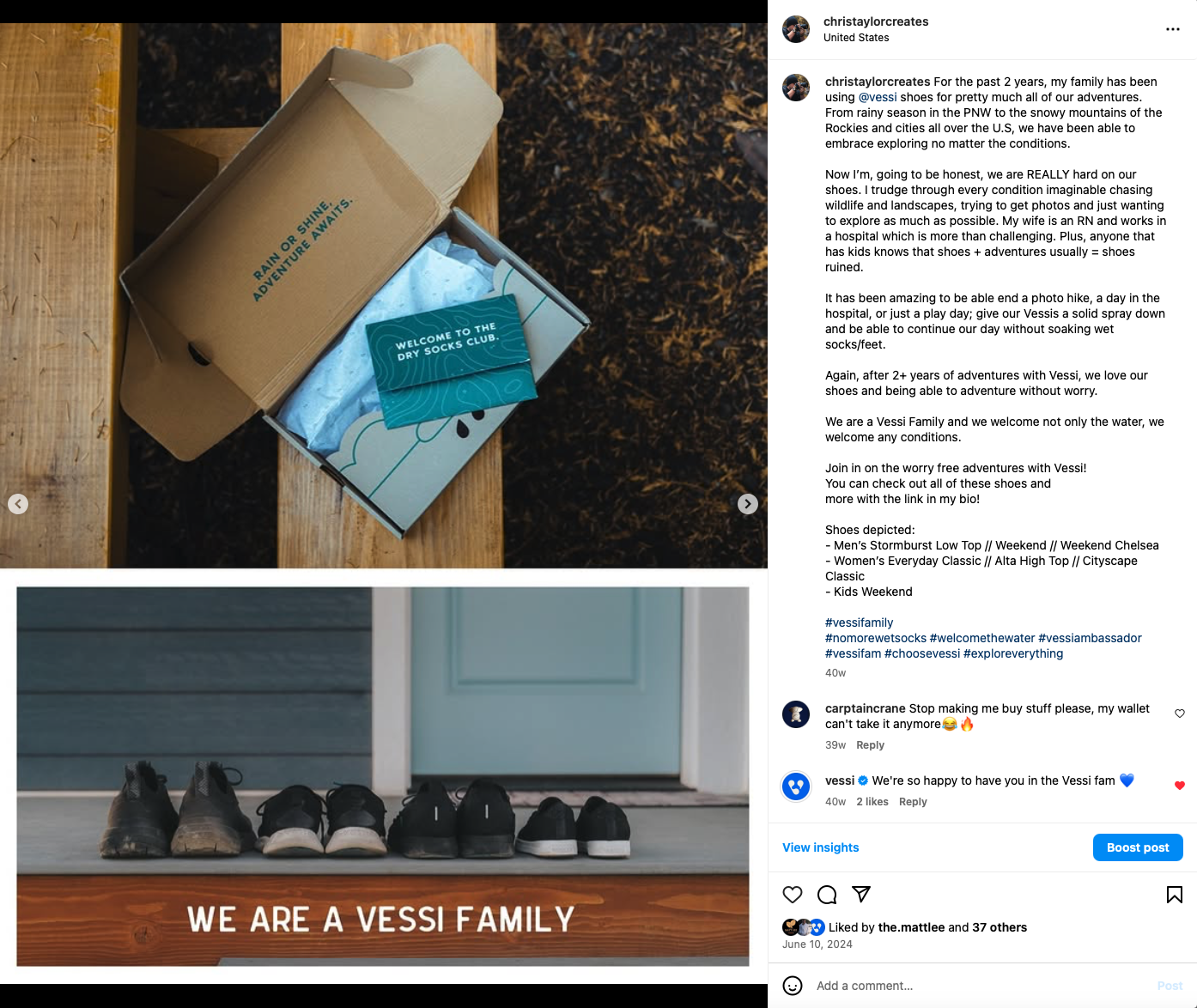Focus the Add a comment field

979,986
